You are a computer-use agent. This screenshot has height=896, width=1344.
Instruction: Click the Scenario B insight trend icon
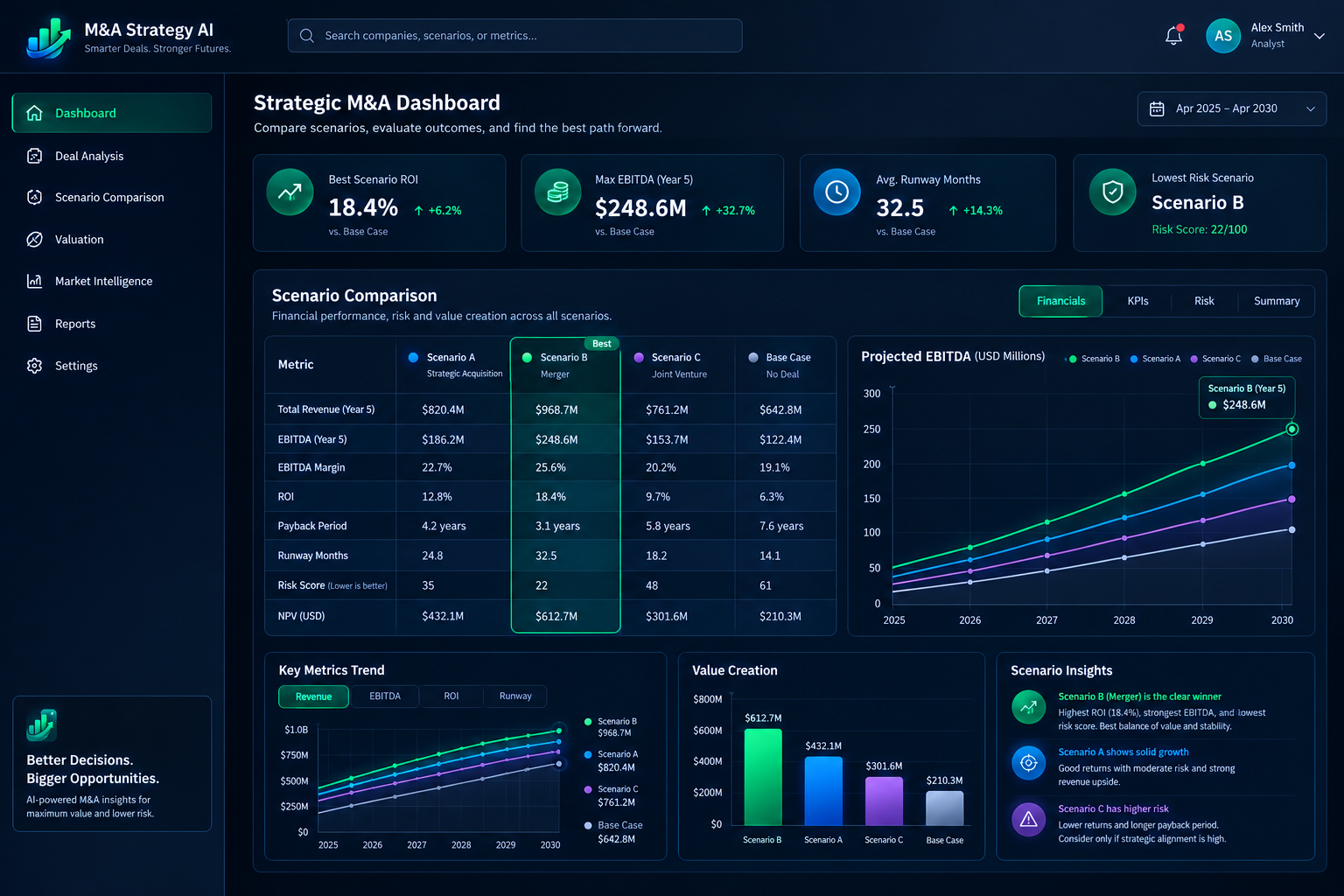1028,707
